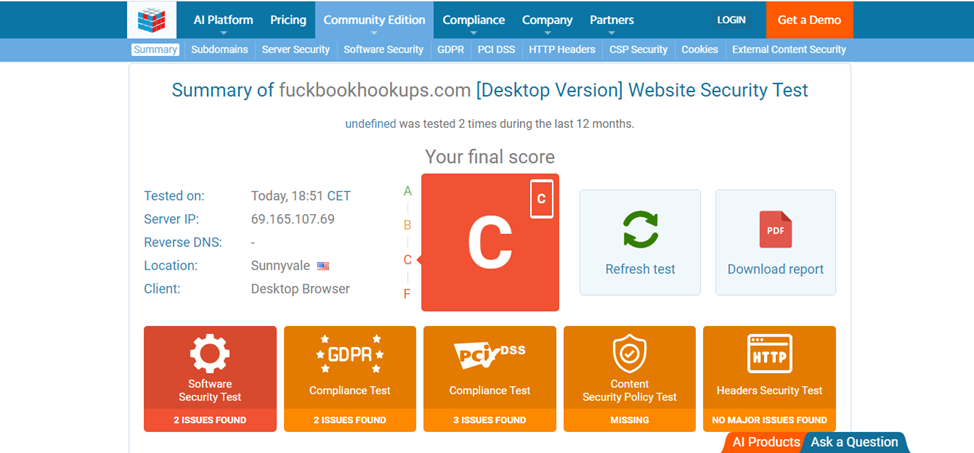The width and height of the screenshot is (974, 453).
Task: Expand the Compliance menu
Action: point(473,20)
